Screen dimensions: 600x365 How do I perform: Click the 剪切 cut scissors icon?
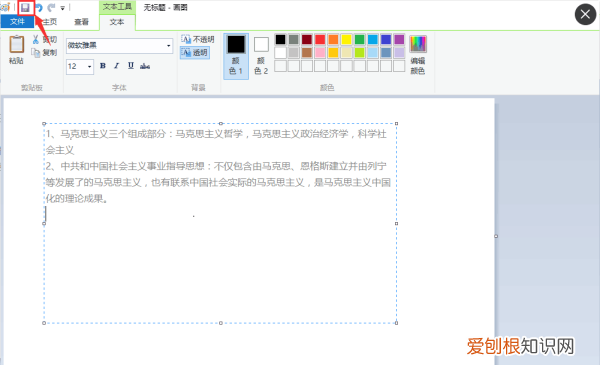[x=36, y=39]
